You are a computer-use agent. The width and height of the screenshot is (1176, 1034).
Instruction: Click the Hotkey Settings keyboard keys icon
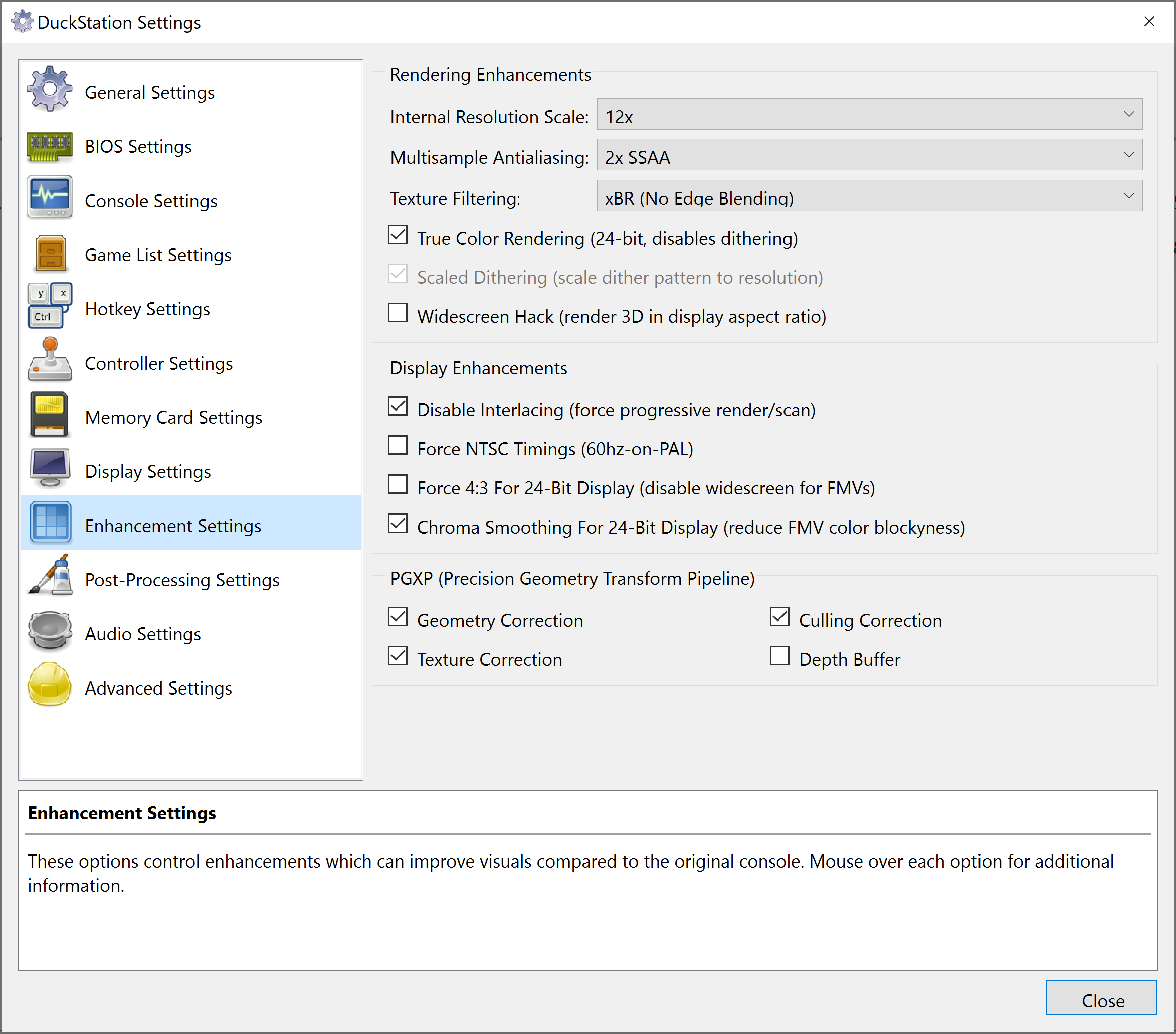(x=50, y=305)
